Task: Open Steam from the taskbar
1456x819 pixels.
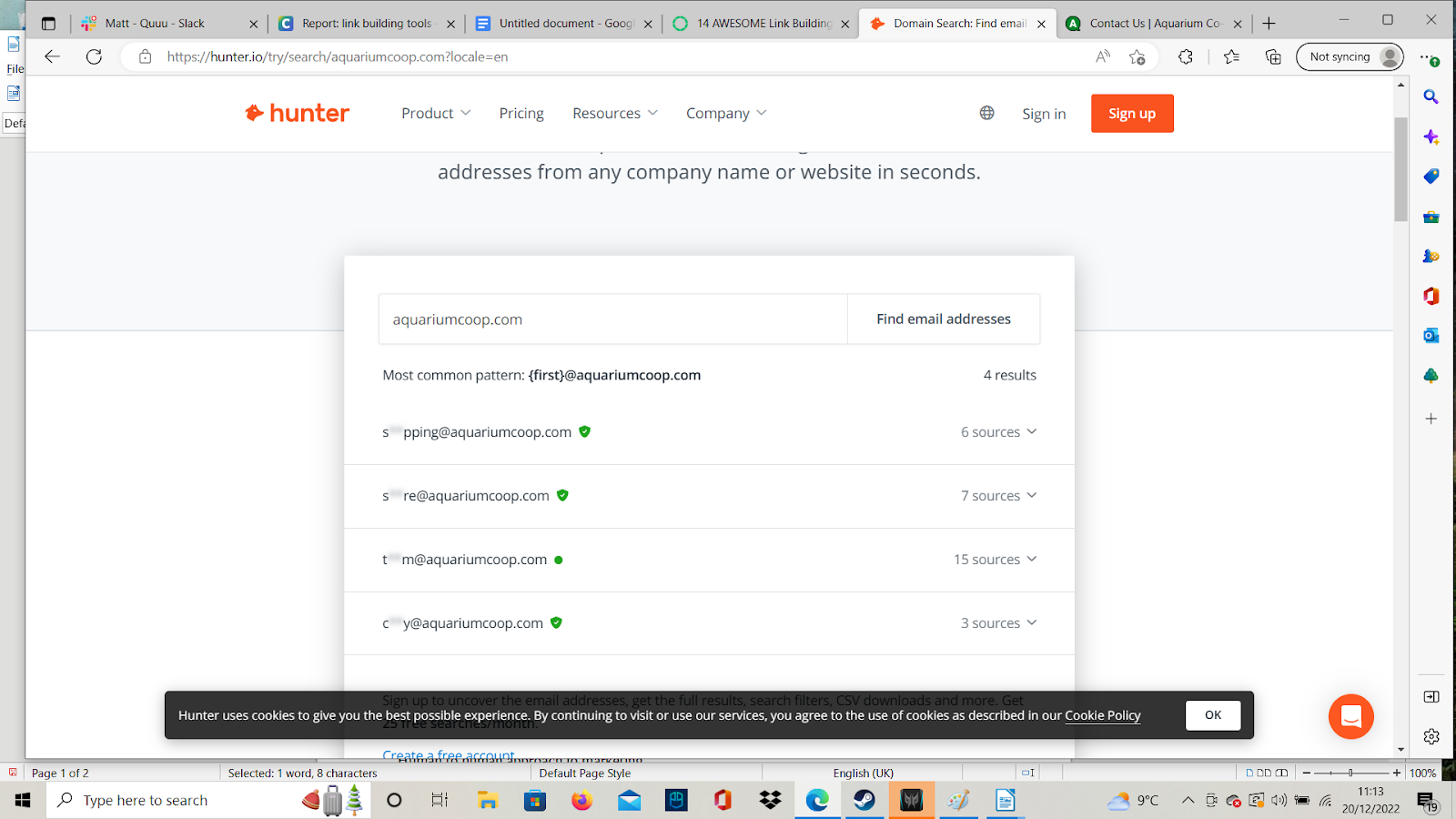Action: pos(864,800)
